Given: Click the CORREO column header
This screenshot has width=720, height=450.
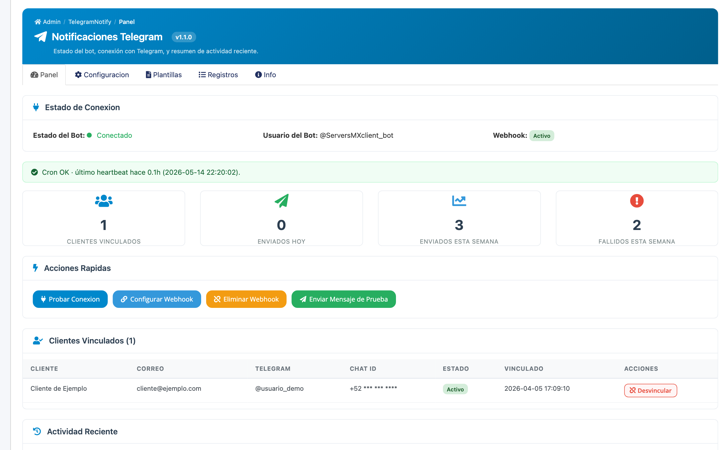Looking at the screenshot, I should click(x=150, y=369).
